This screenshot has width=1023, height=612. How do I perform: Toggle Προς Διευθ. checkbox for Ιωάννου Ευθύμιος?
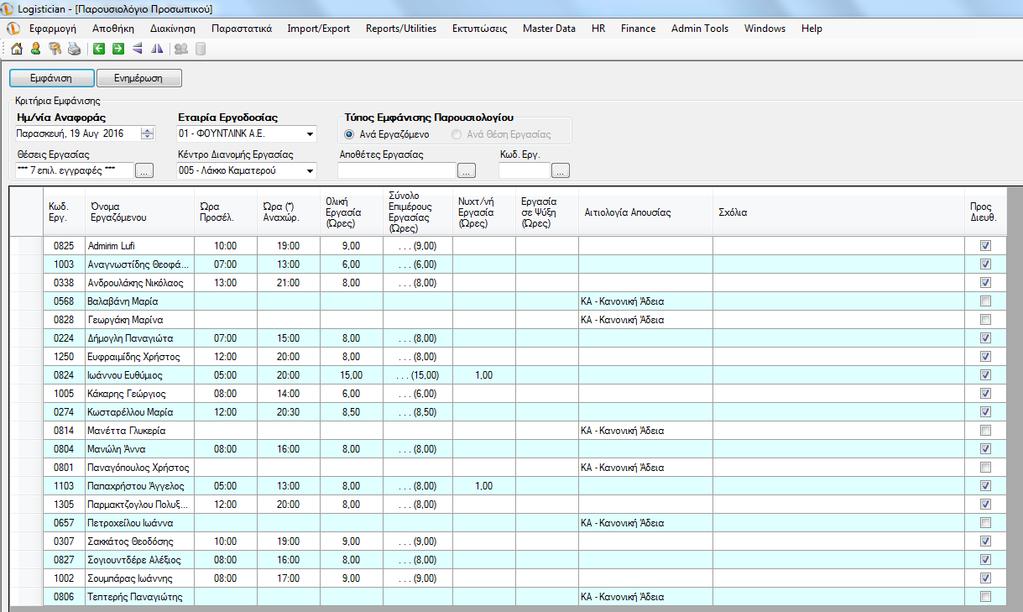click(985, 375)
